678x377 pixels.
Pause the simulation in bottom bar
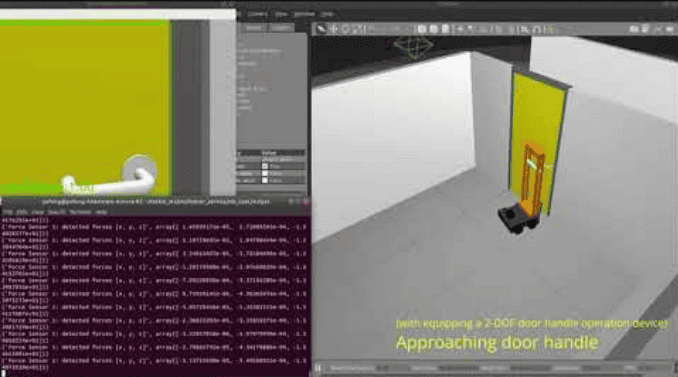click(x=318, y=368)
